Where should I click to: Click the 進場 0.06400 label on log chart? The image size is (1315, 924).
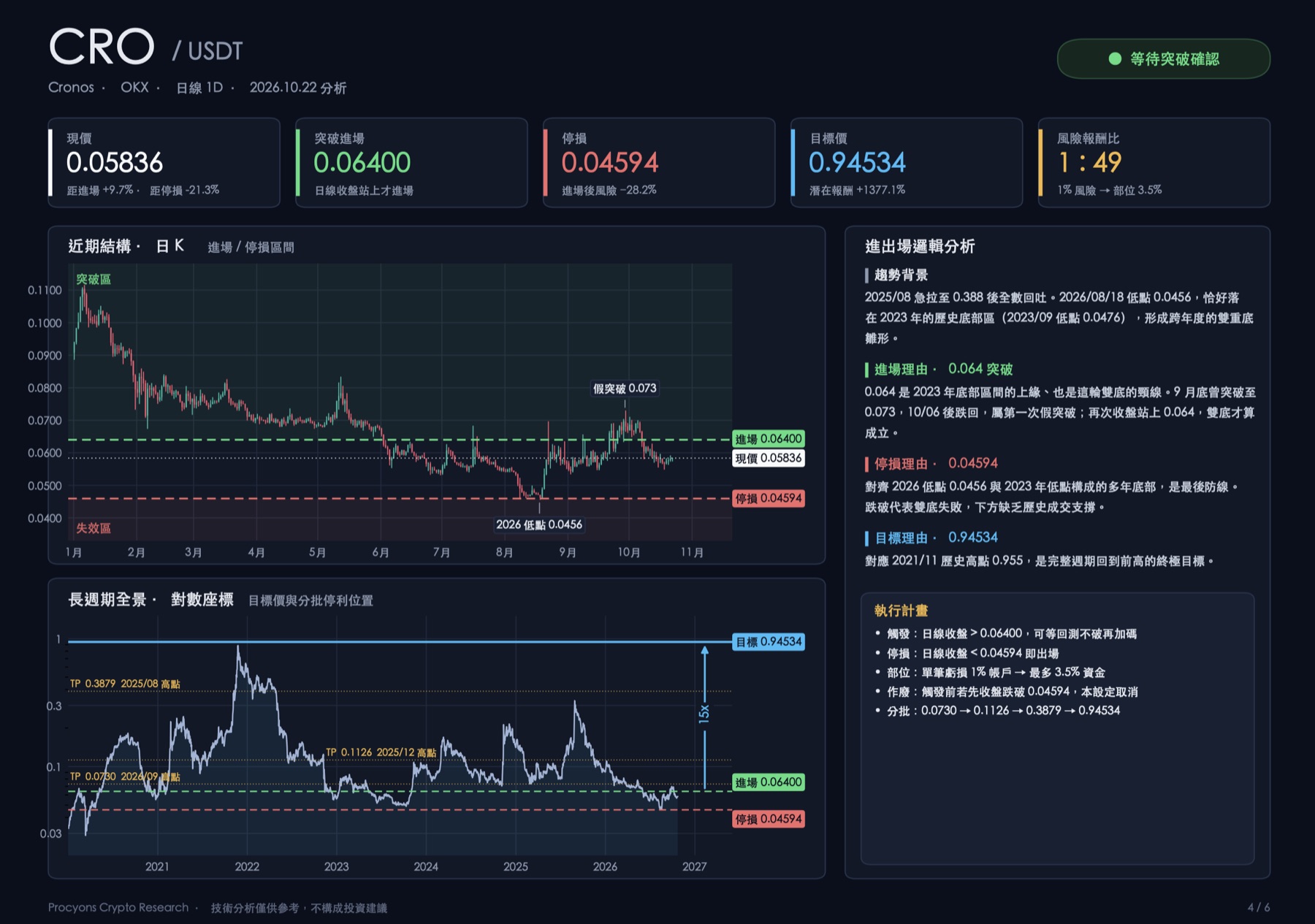pyautogui.click(x=769, y=782)
